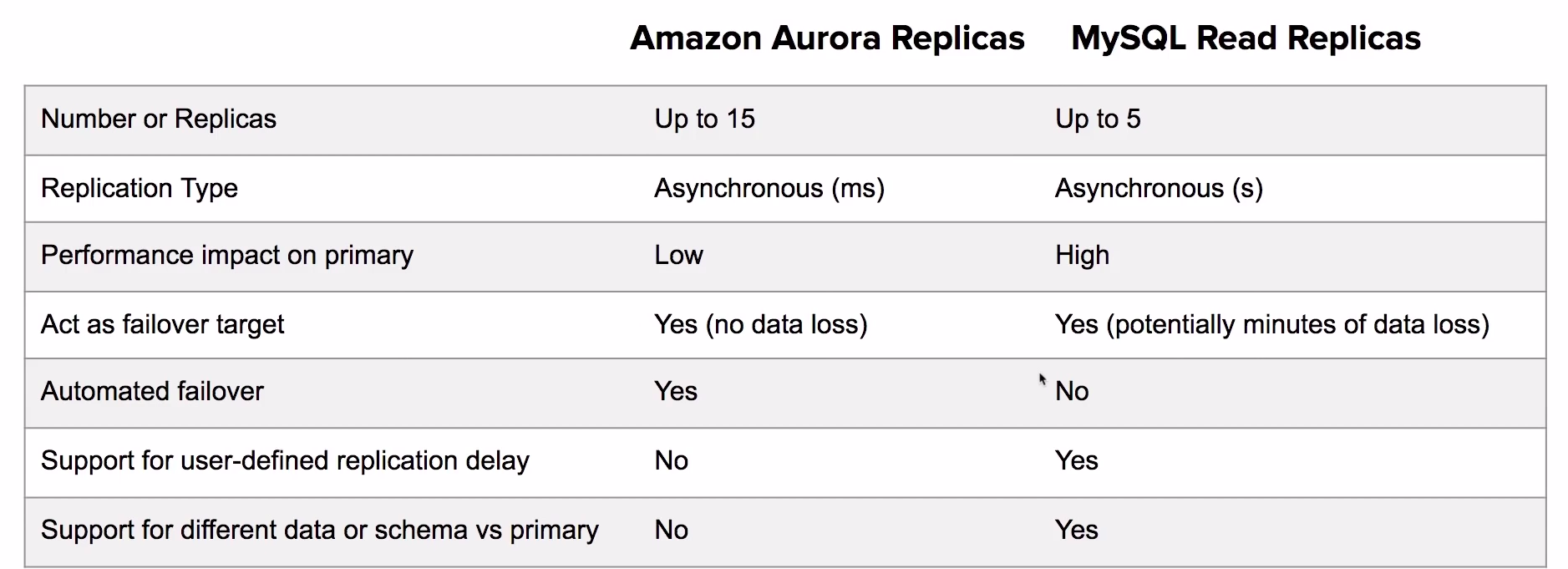Screen dimensions: 1568x569
Task: Click the 'Asynchronous (ms)' cell
Action: [x=769, y=188]
